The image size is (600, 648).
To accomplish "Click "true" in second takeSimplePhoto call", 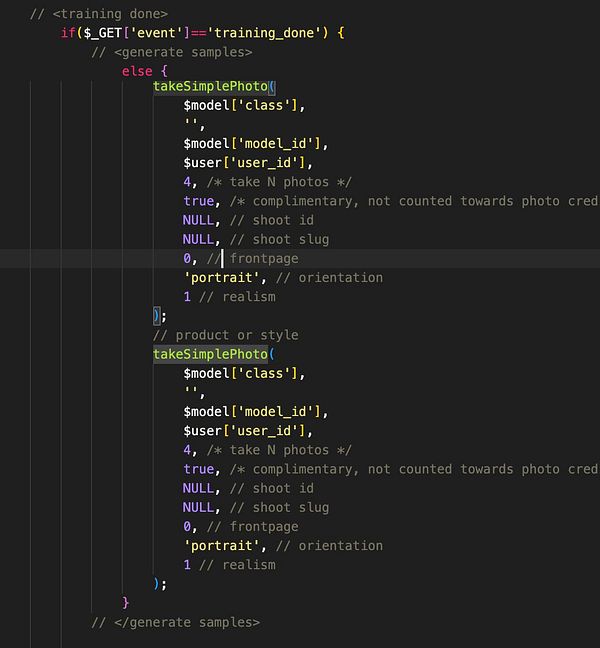I will tap(199, 469).
